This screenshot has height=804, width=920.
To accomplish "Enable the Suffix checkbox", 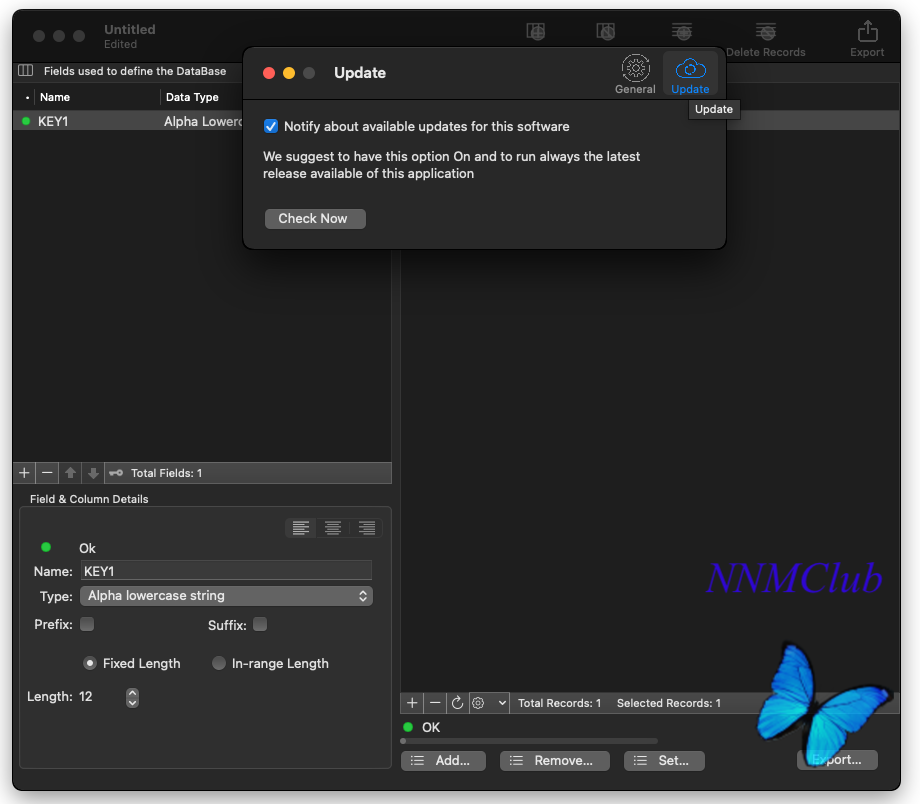I will click(x=260, y=624).
